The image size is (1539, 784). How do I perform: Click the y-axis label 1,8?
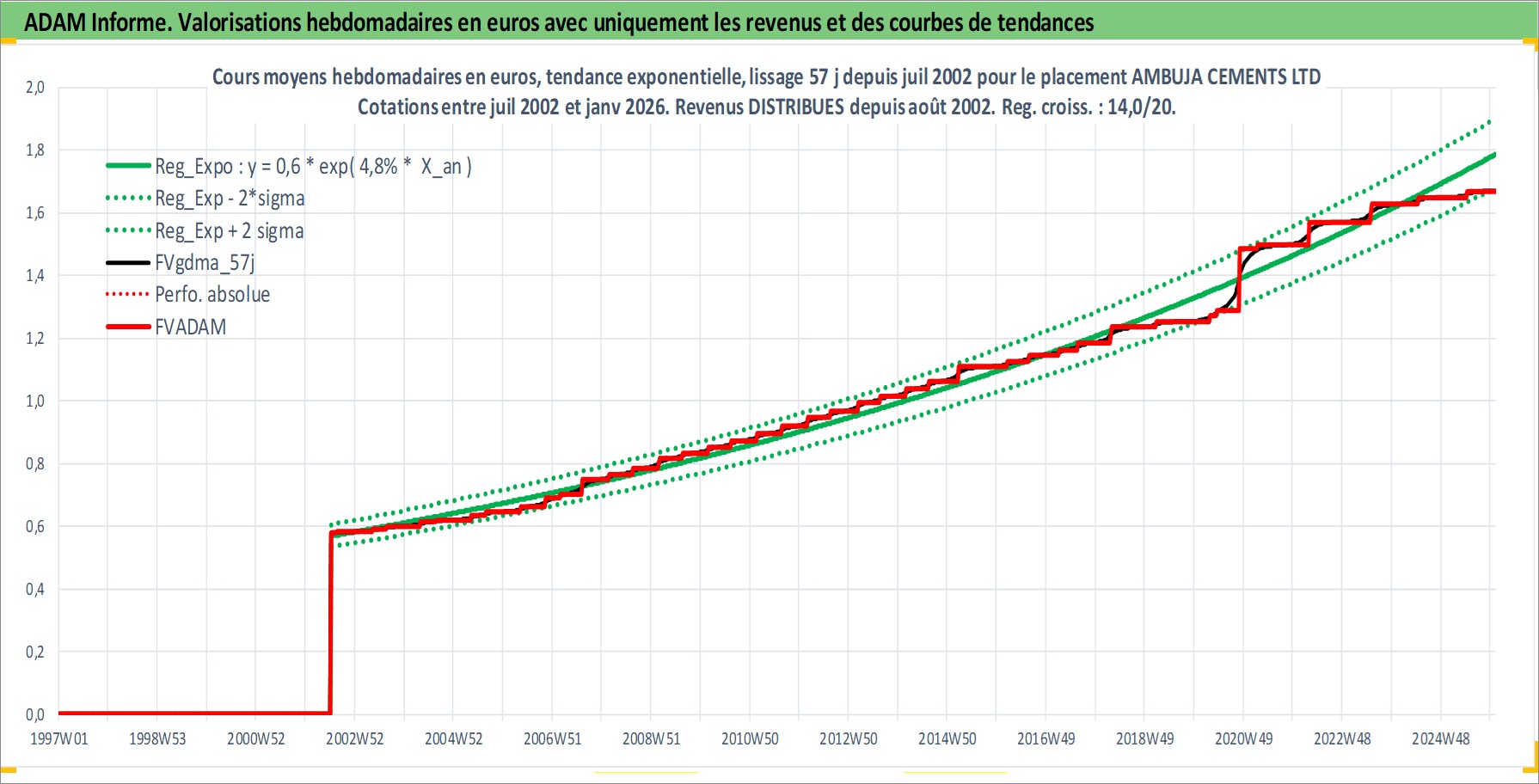(x=34, y=150)
